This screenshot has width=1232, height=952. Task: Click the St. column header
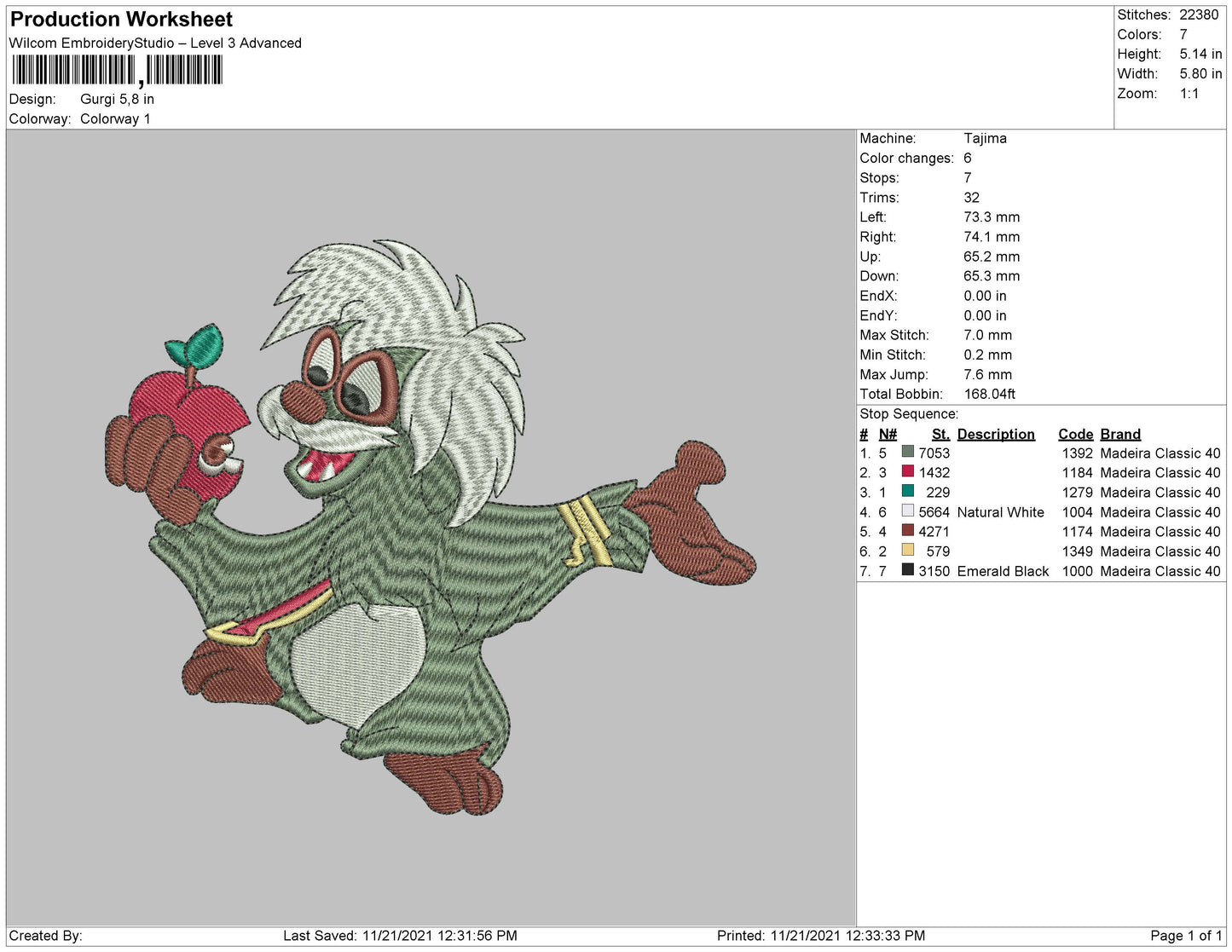pyautogui.click(x=940, y=434)
